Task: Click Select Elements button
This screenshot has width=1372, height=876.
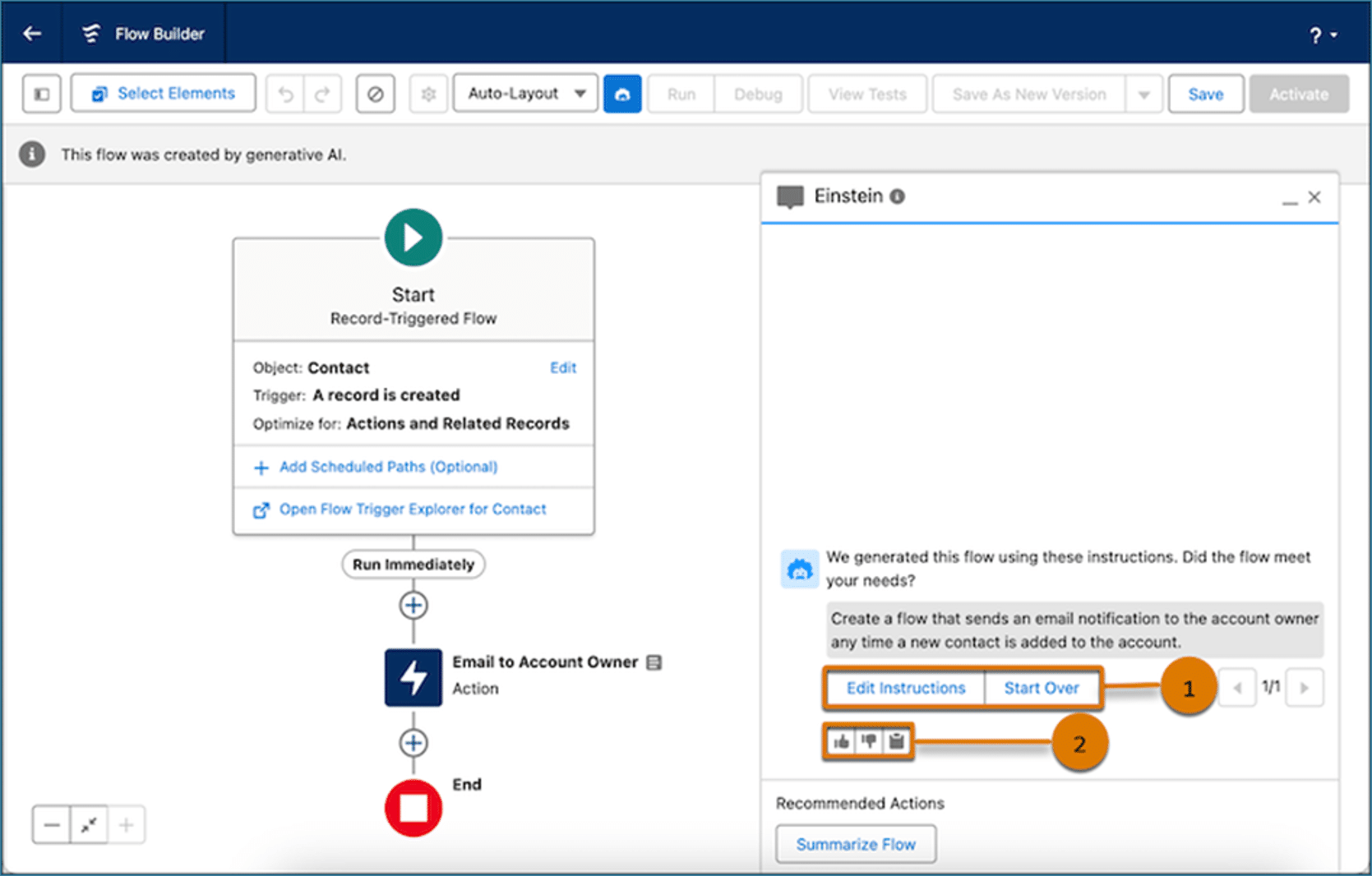Action: pyautogui.click(x=164, y=94)
